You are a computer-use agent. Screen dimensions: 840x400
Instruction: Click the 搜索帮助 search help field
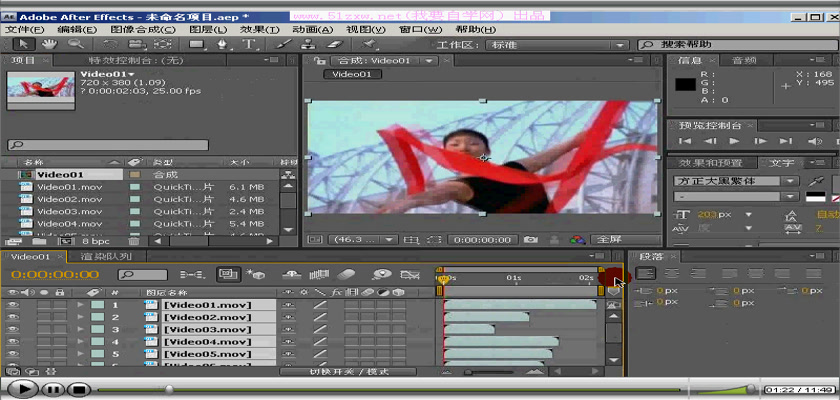pyautogui.click(x=737, y=45)
